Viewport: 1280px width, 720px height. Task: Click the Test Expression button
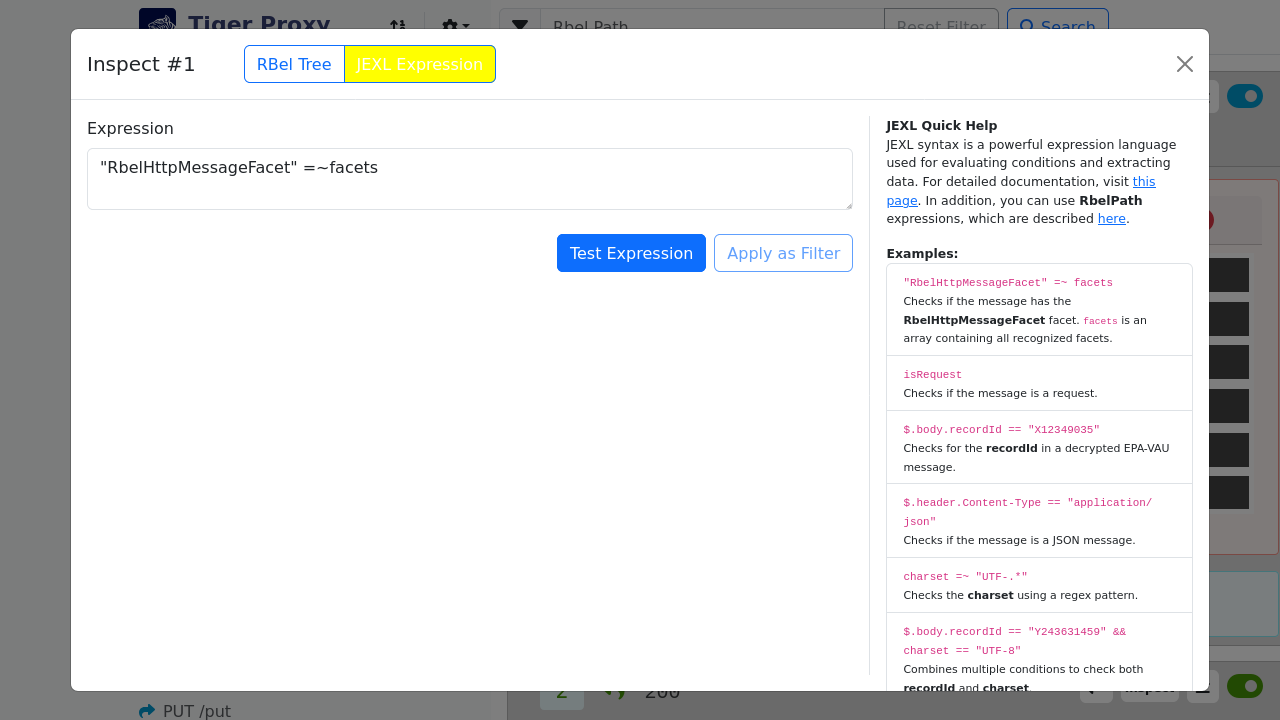tap(631, 253)
